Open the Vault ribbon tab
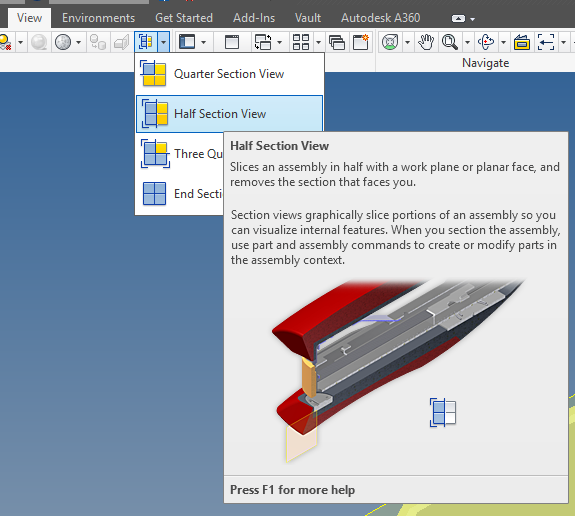This screenshot has width=575, height=516. (x=308, y=18)
